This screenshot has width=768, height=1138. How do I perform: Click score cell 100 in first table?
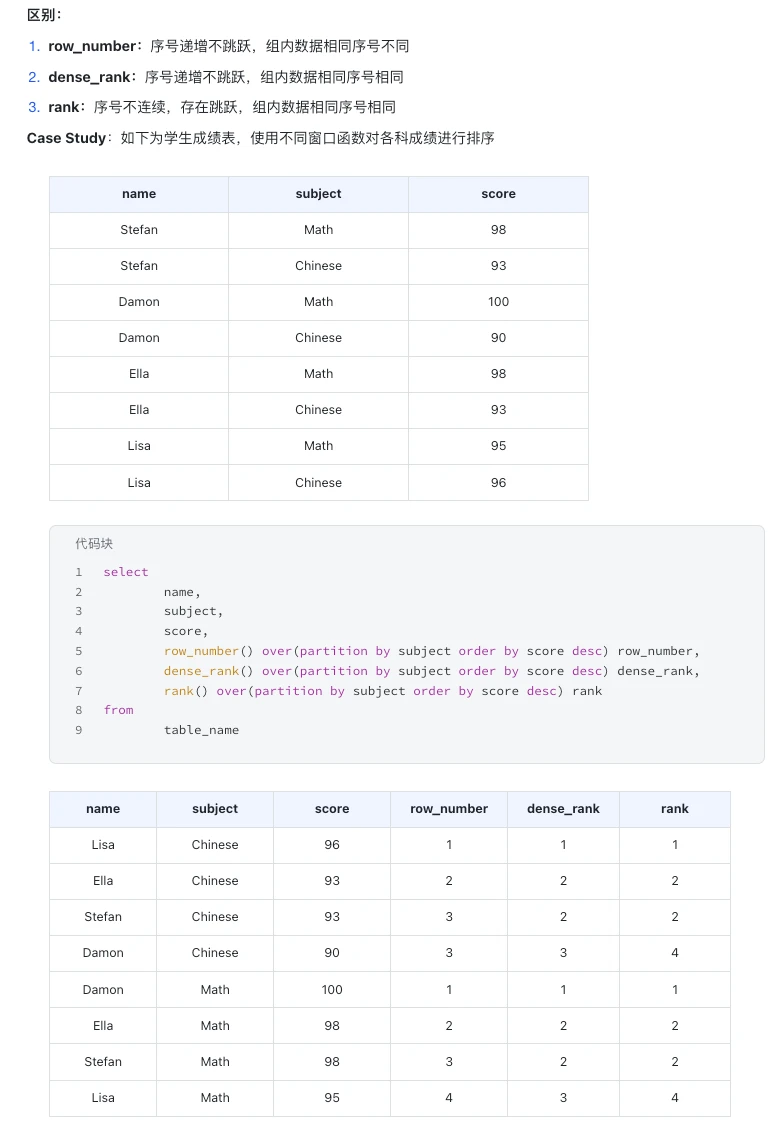[x=498, y=302]
